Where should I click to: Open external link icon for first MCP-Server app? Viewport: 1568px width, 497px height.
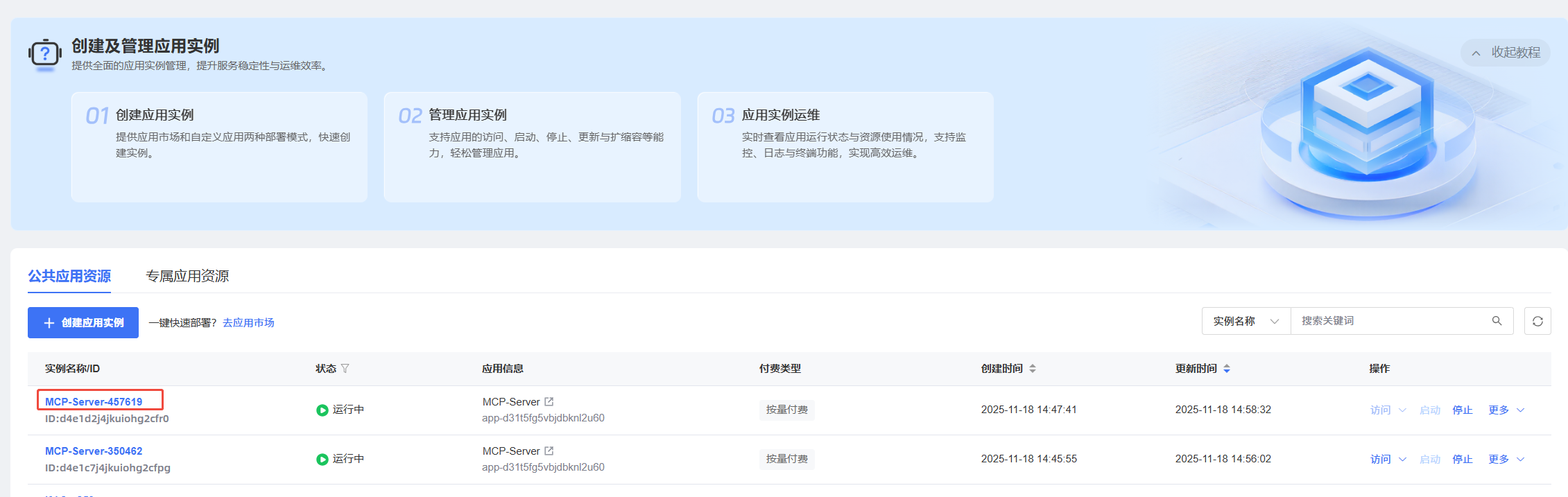(x=549, y=401)
